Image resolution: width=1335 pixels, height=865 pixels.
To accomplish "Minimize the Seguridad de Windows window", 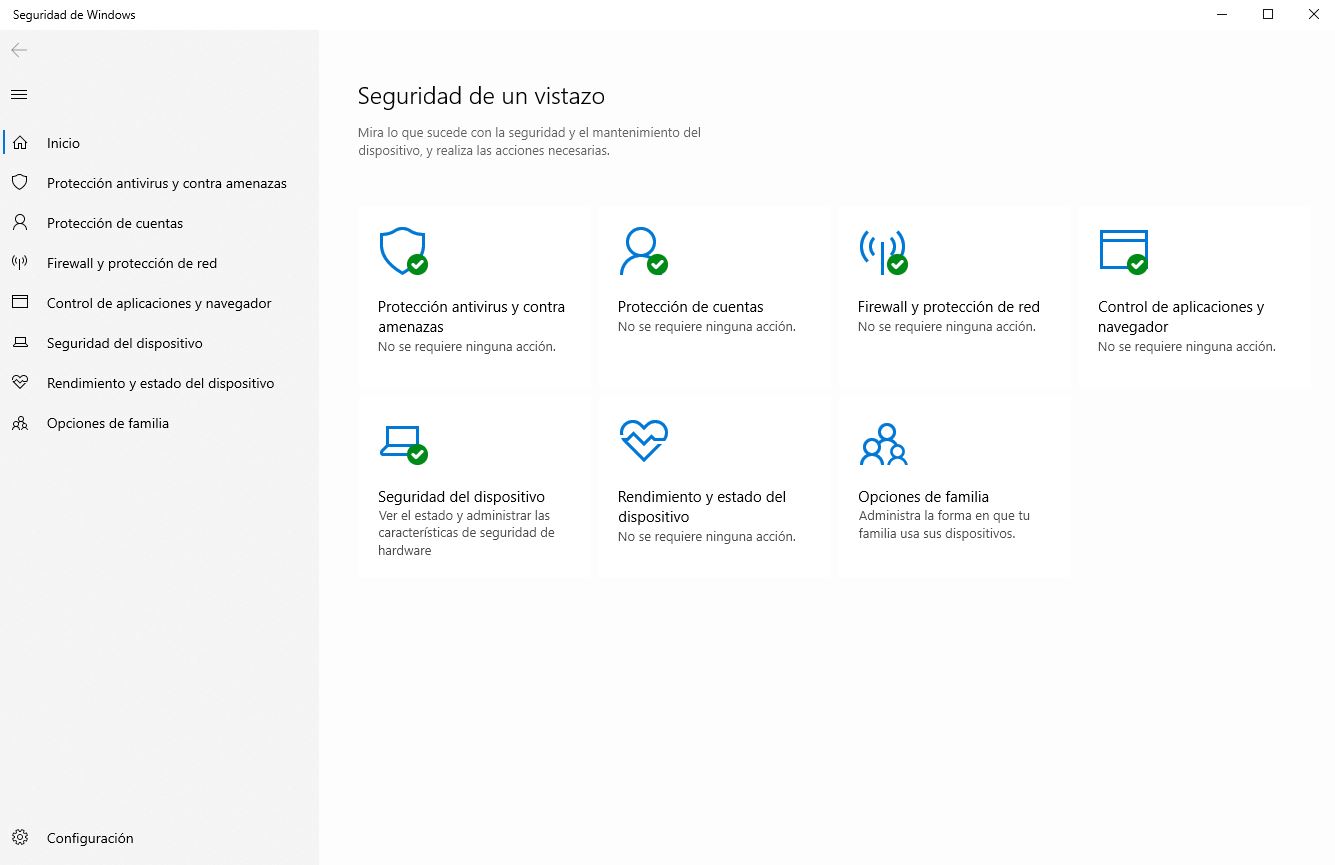I will tap(1223, 14).
